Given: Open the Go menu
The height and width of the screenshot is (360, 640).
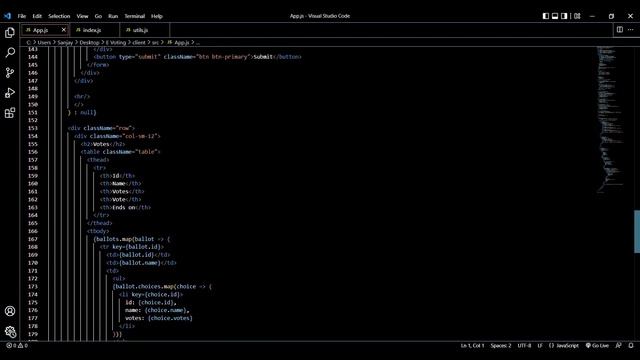Looking at the screenshot, I should pos(98,16).
